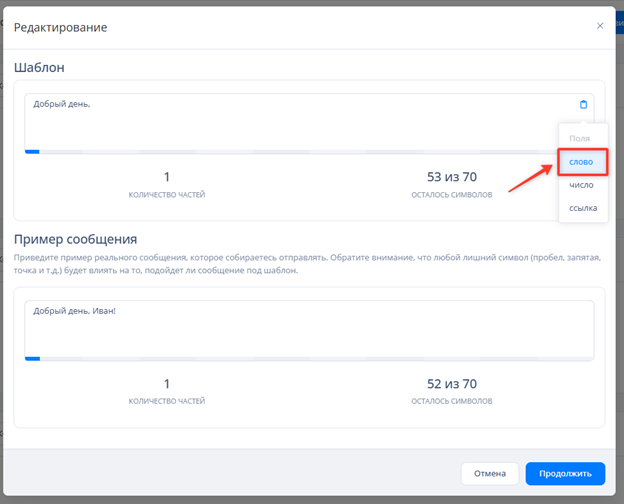
Task: Select 'слово' from the fields menu
Action: [x=581, y=162]
